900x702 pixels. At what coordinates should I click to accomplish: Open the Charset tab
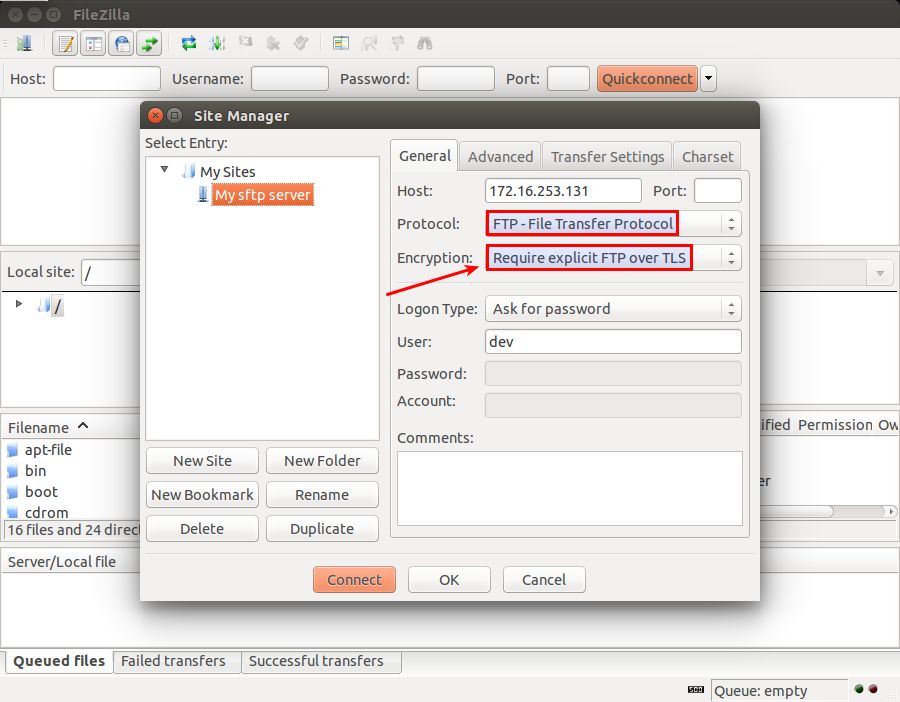[707, 157]
